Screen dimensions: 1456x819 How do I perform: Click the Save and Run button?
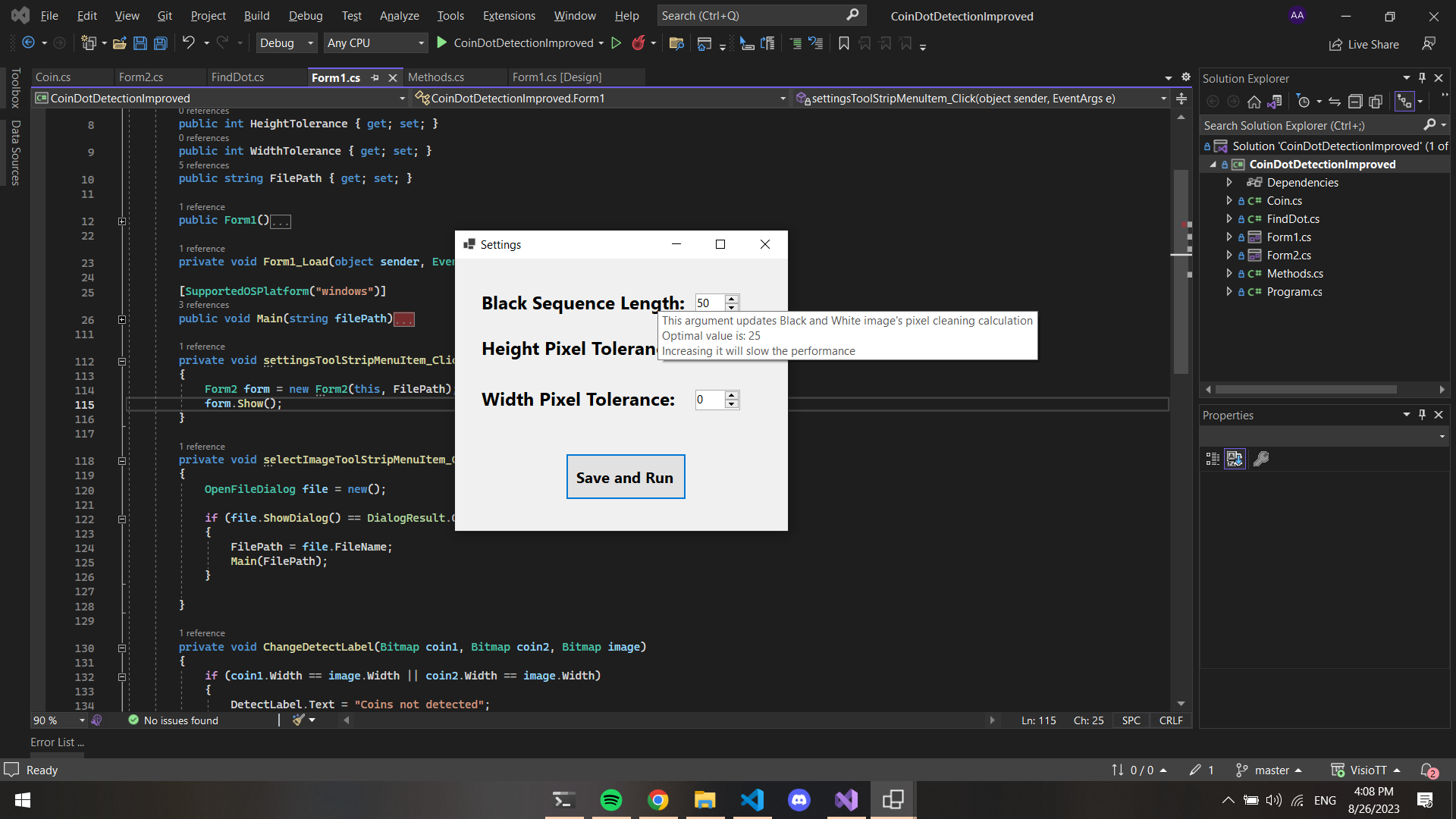[625, 477]
